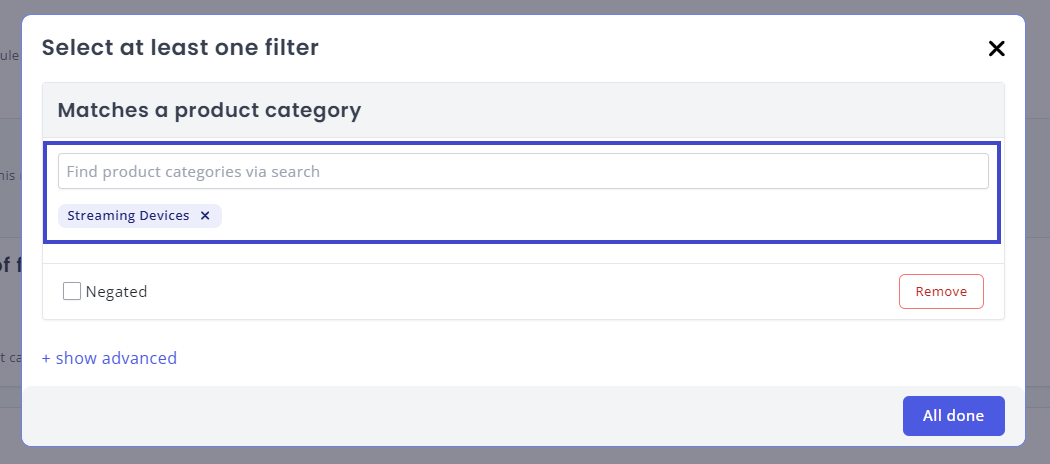This screenshot has height=464, width=1050.
Task: Confirm filters with All done
Action: click(x=953, y=416)
